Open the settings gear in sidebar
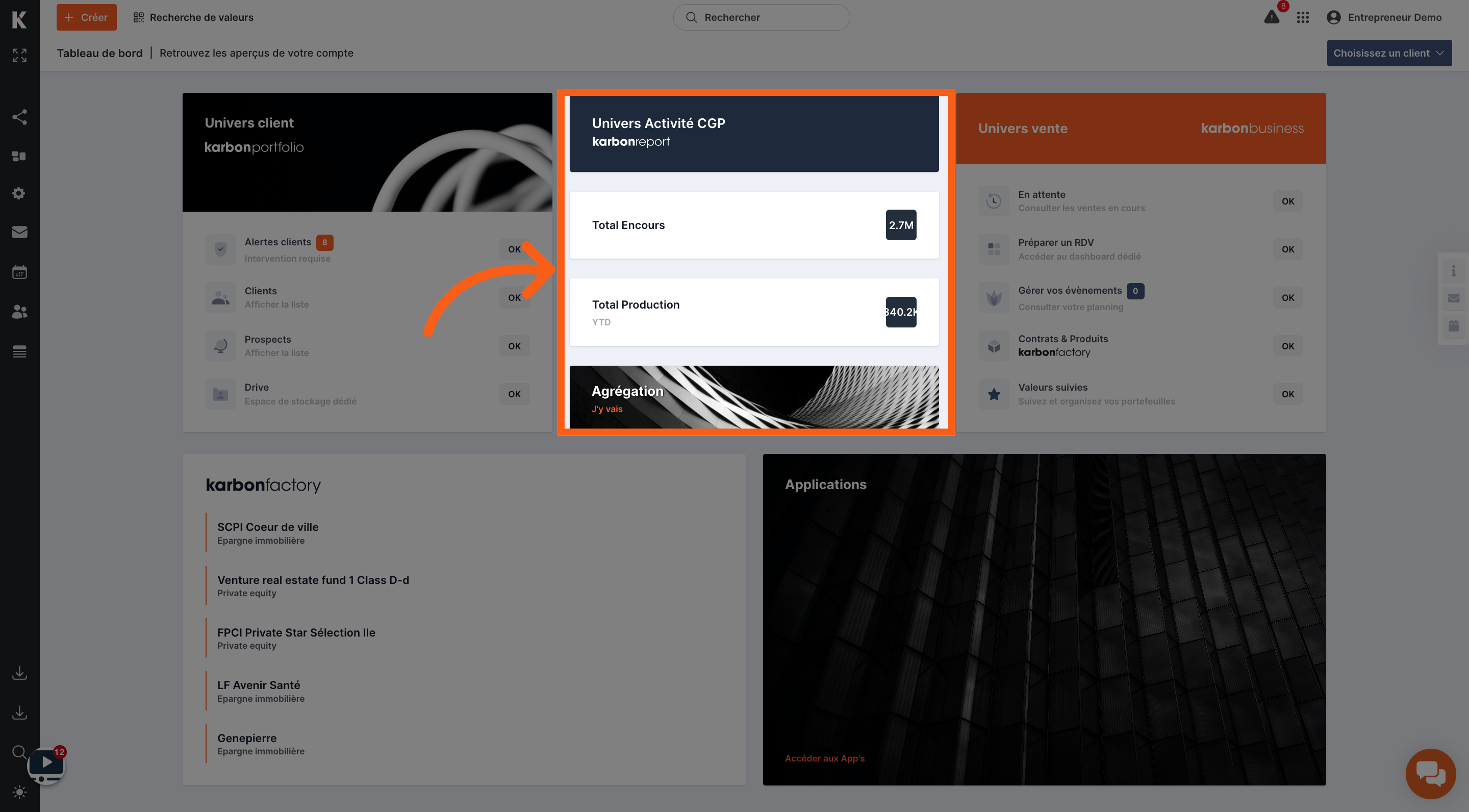Screen dimensions: 1469x812 [19, 193]
